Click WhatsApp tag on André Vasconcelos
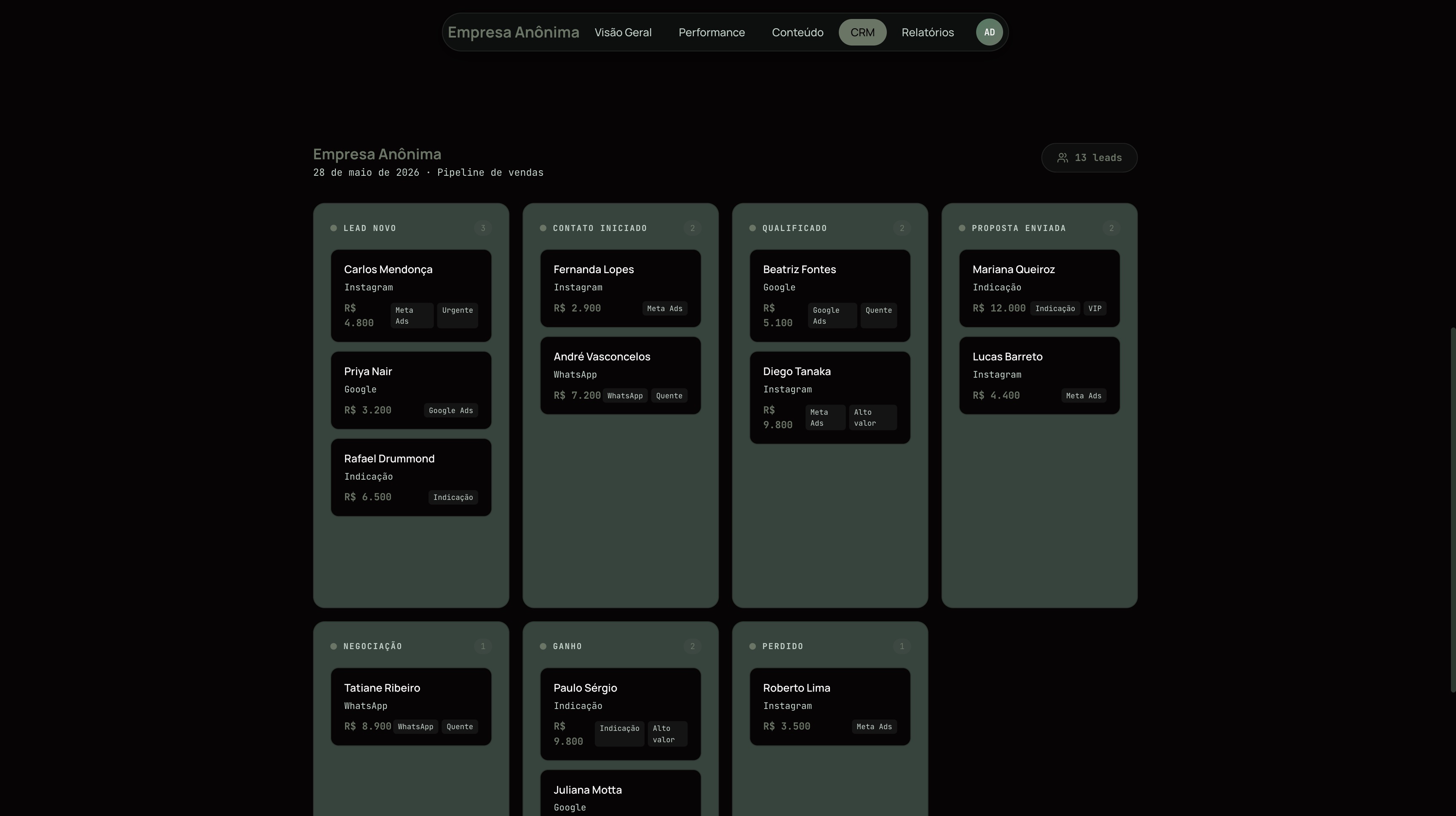1456x816 pixels. pos(624,396)
